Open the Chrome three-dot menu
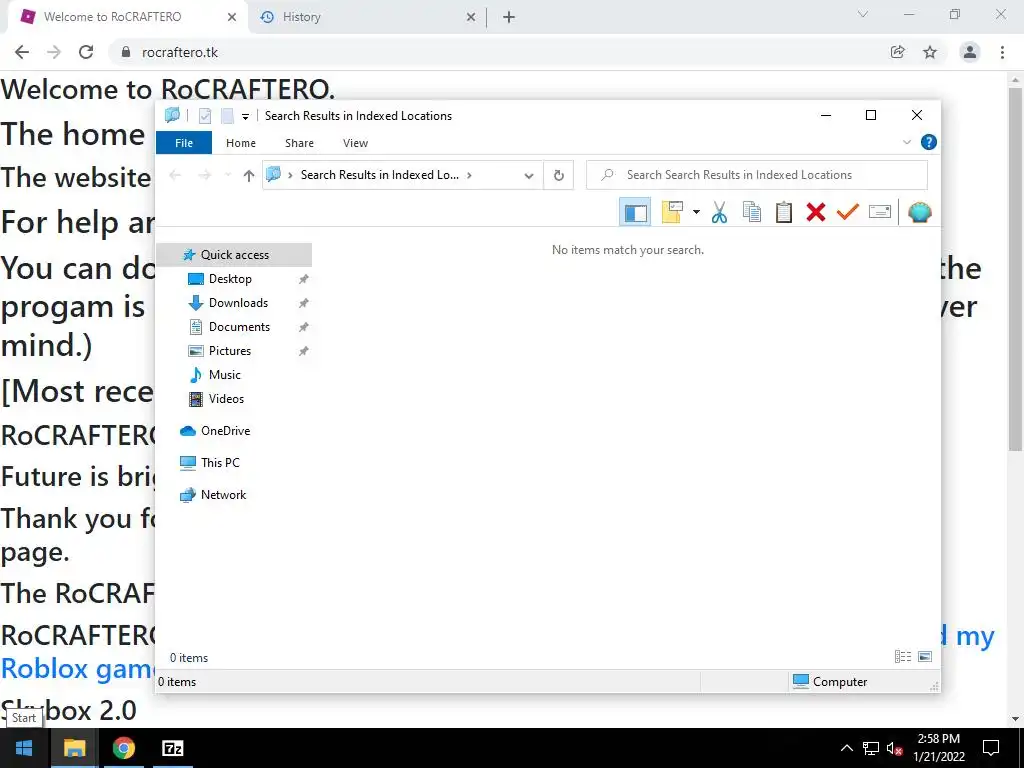This screenshot has height=768, width=1024. click(1002, 52)
